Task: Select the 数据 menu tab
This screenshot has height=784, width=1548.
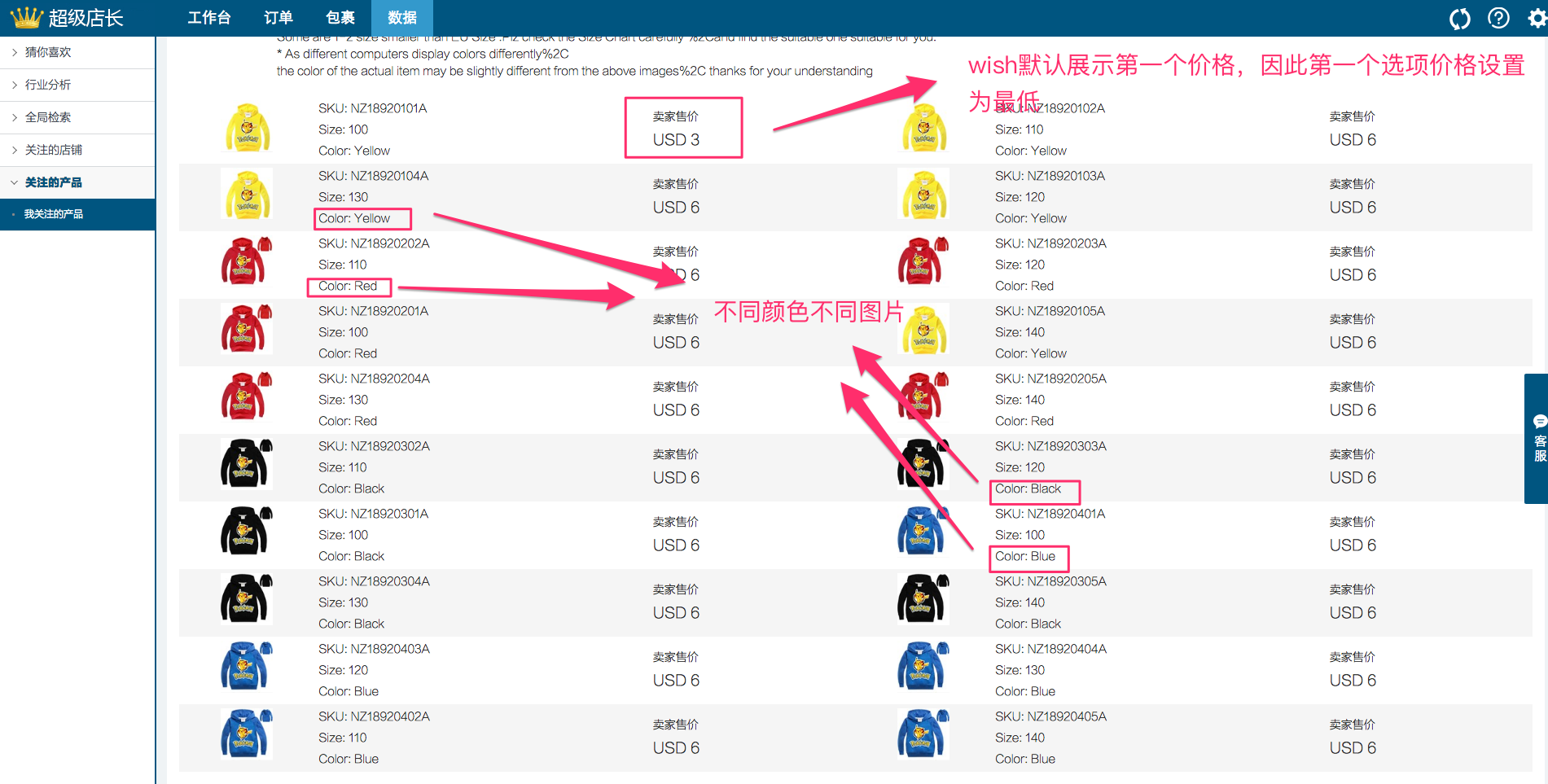Action: (x=402, y=18)
